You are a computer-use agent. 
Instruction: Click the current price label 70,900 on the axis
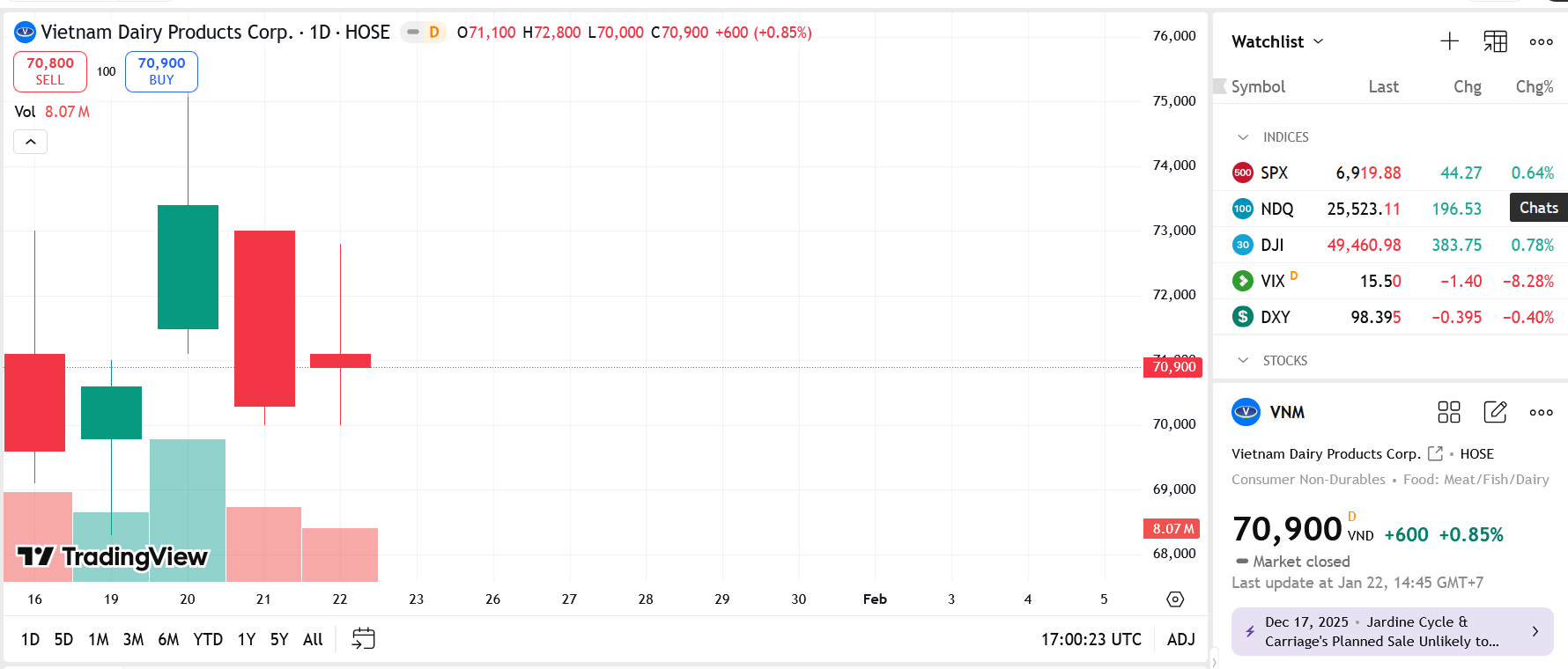[x=1172, y=367]
